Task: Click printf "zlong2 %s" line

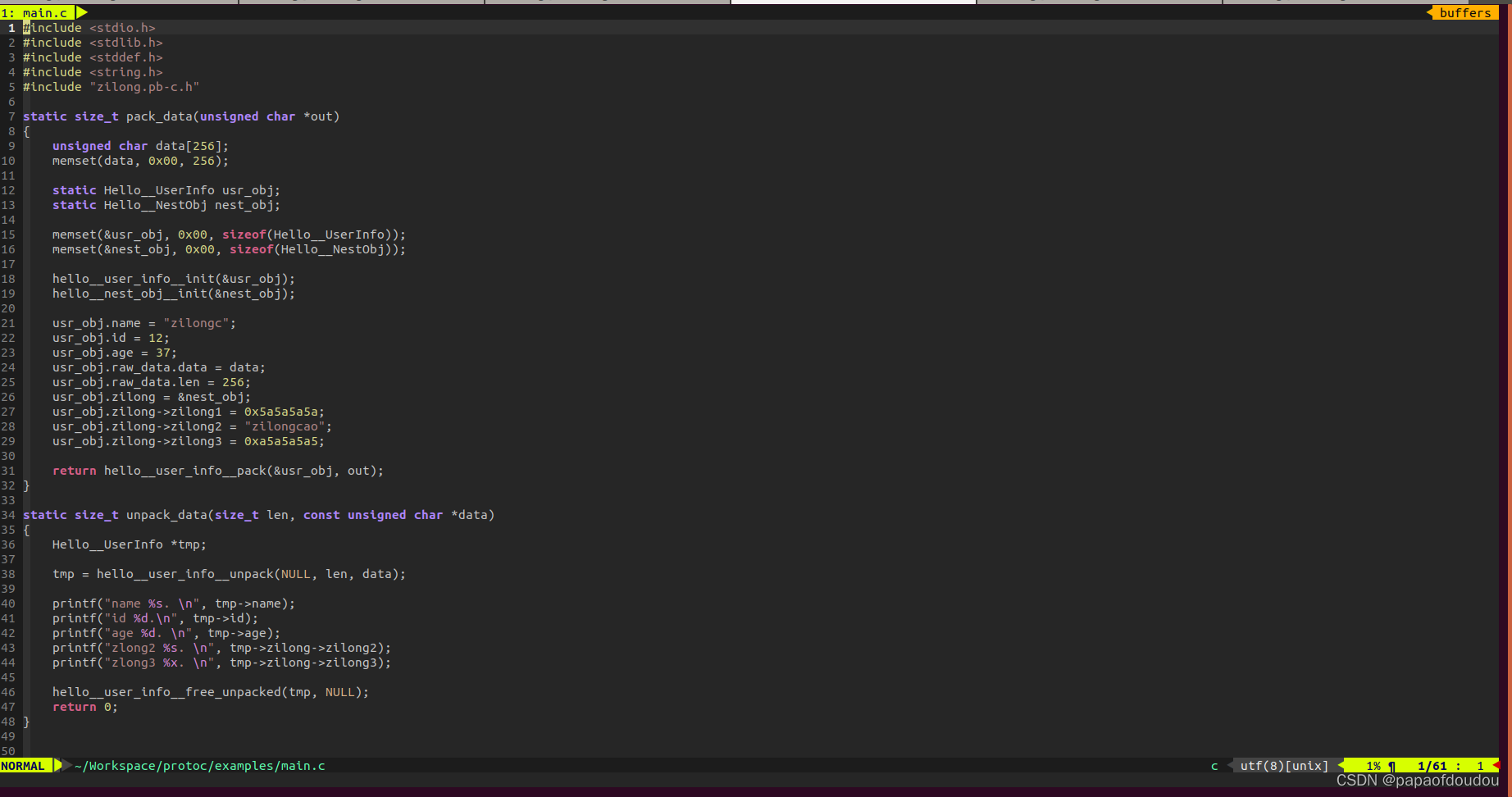Action: coord(222,648)
